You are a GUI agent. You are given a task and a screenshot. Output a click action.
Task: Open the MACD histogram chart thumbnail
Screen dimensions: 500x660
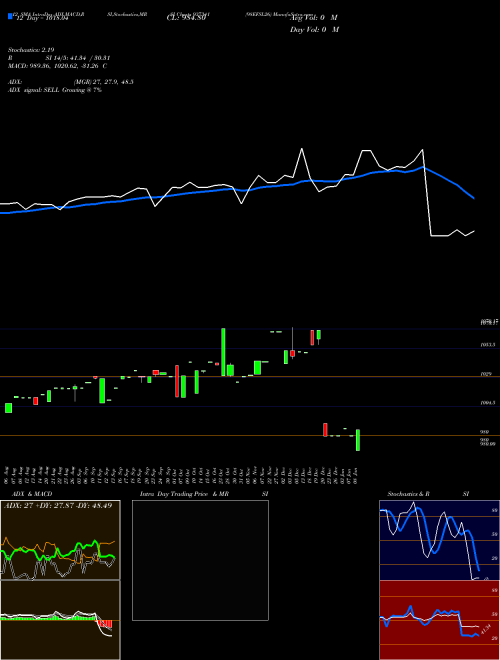coord(60,620)
